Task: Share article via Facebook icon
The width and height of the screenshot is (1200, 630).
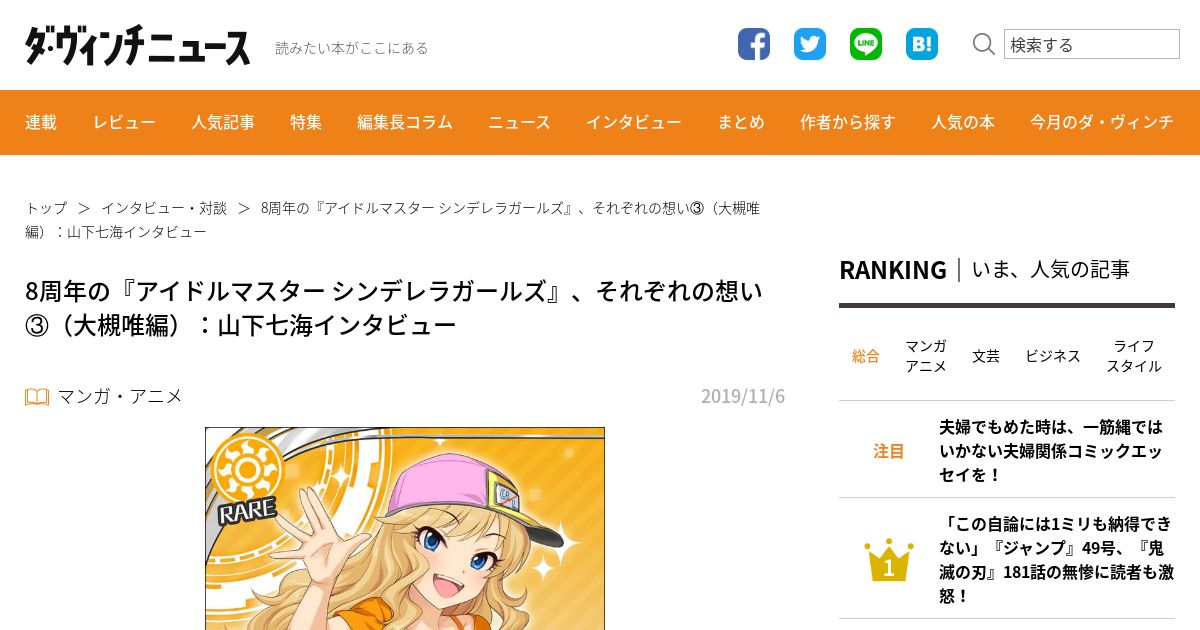Action: [x=754, y=44]
